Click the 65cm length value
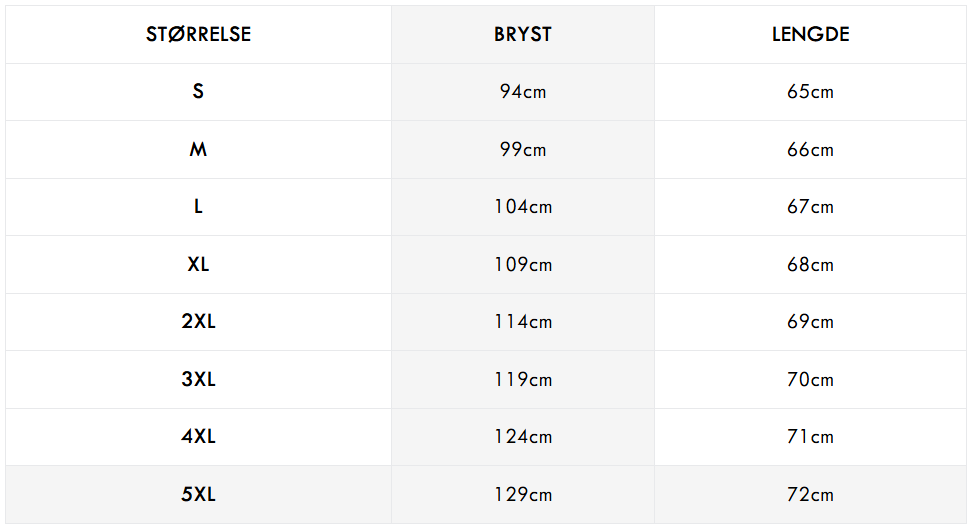The image size is (970, 531). pos(810,92)
